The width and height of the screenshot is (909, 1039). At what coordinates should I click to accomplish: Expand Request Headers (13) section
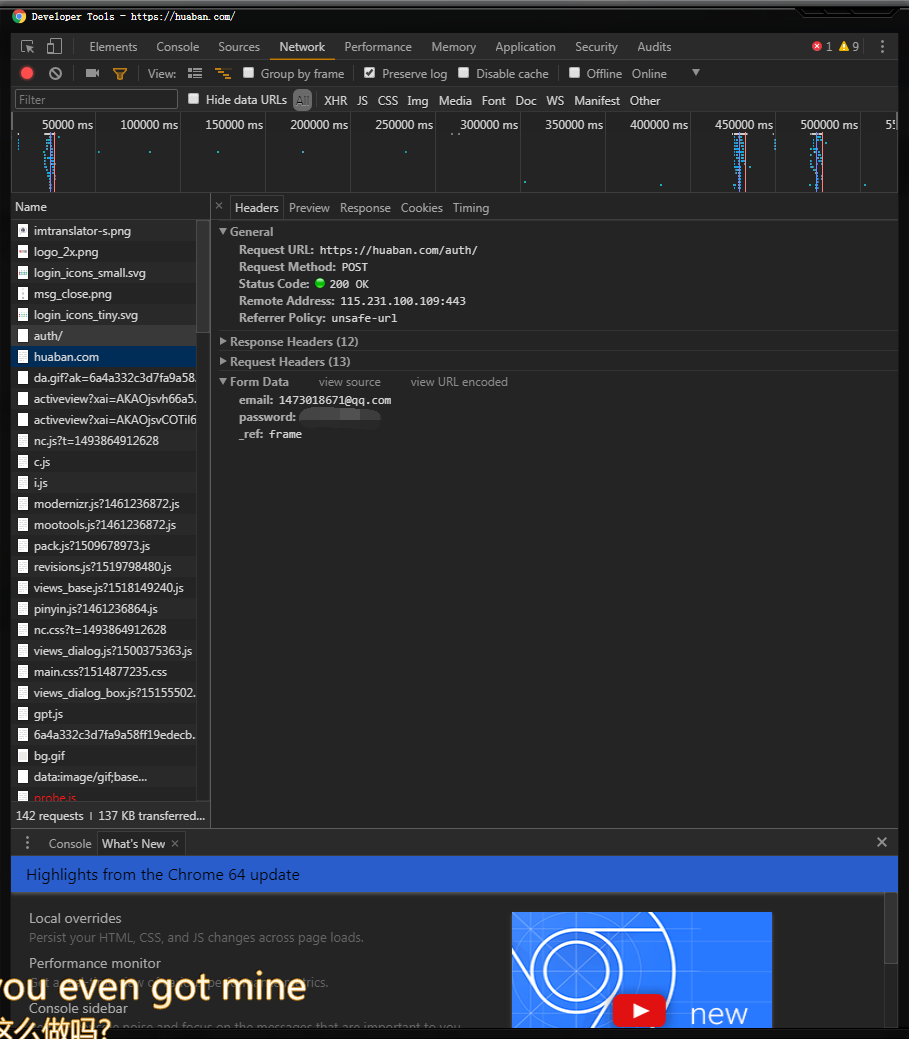point(223,361)
